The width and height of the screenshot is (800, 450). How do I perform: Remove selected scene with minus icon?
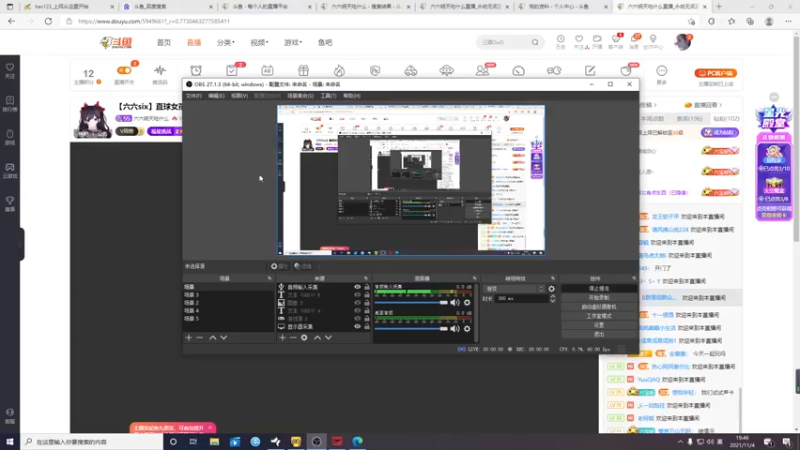(199, 338)
